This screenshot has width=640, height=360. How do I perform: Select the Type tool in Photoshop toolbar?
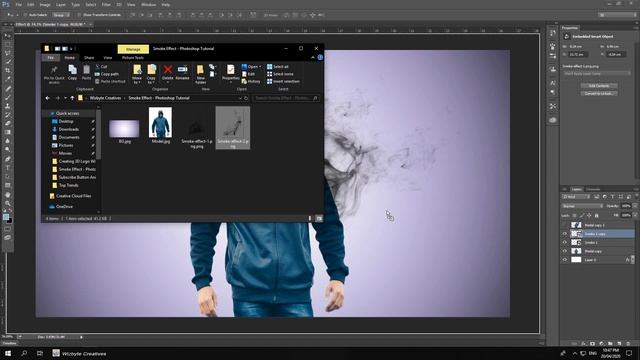coord(7,168)
